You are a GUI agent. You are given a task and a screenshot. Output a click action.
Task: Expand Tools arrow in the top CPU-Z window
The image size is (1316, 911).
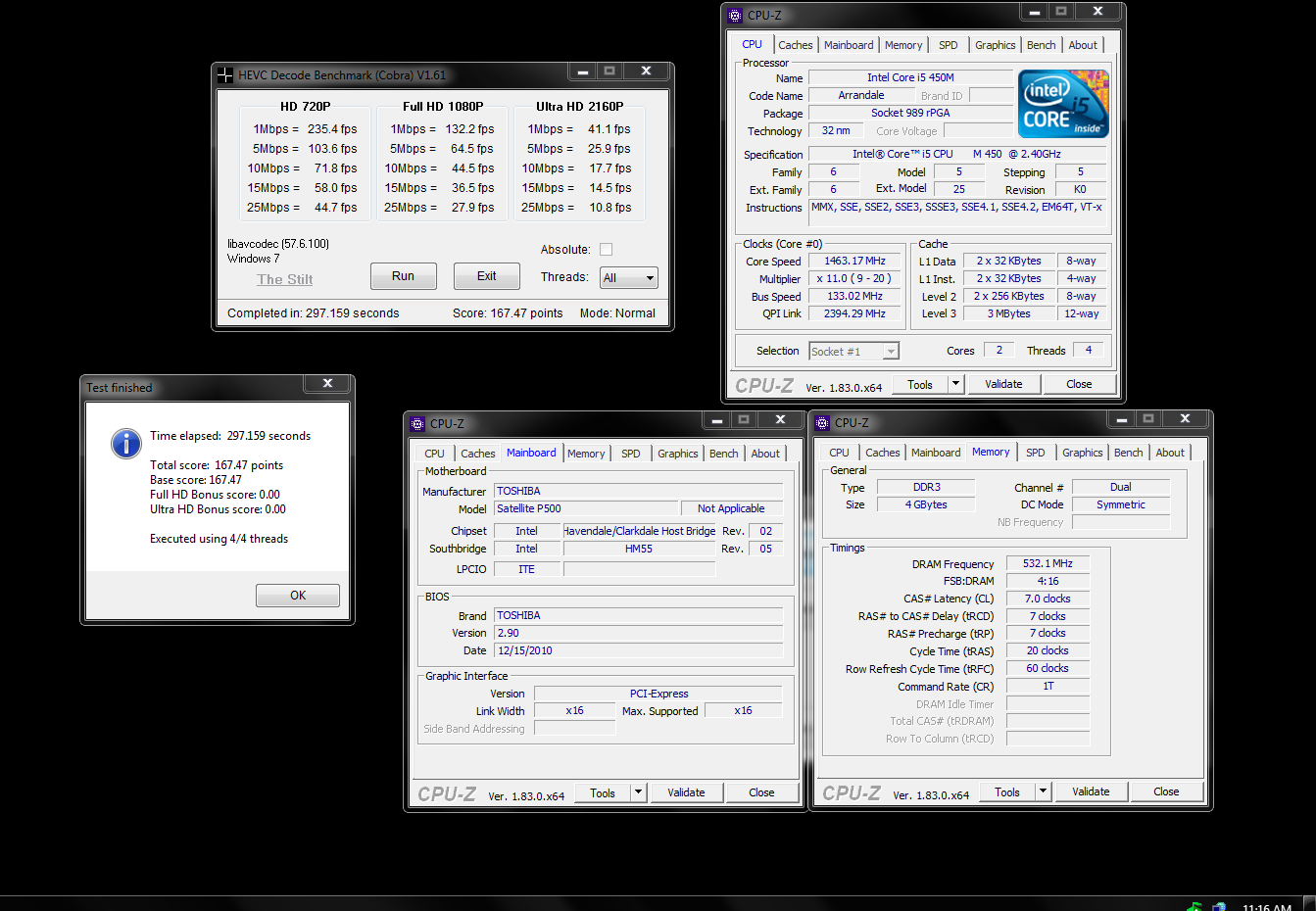coord(955,384)
